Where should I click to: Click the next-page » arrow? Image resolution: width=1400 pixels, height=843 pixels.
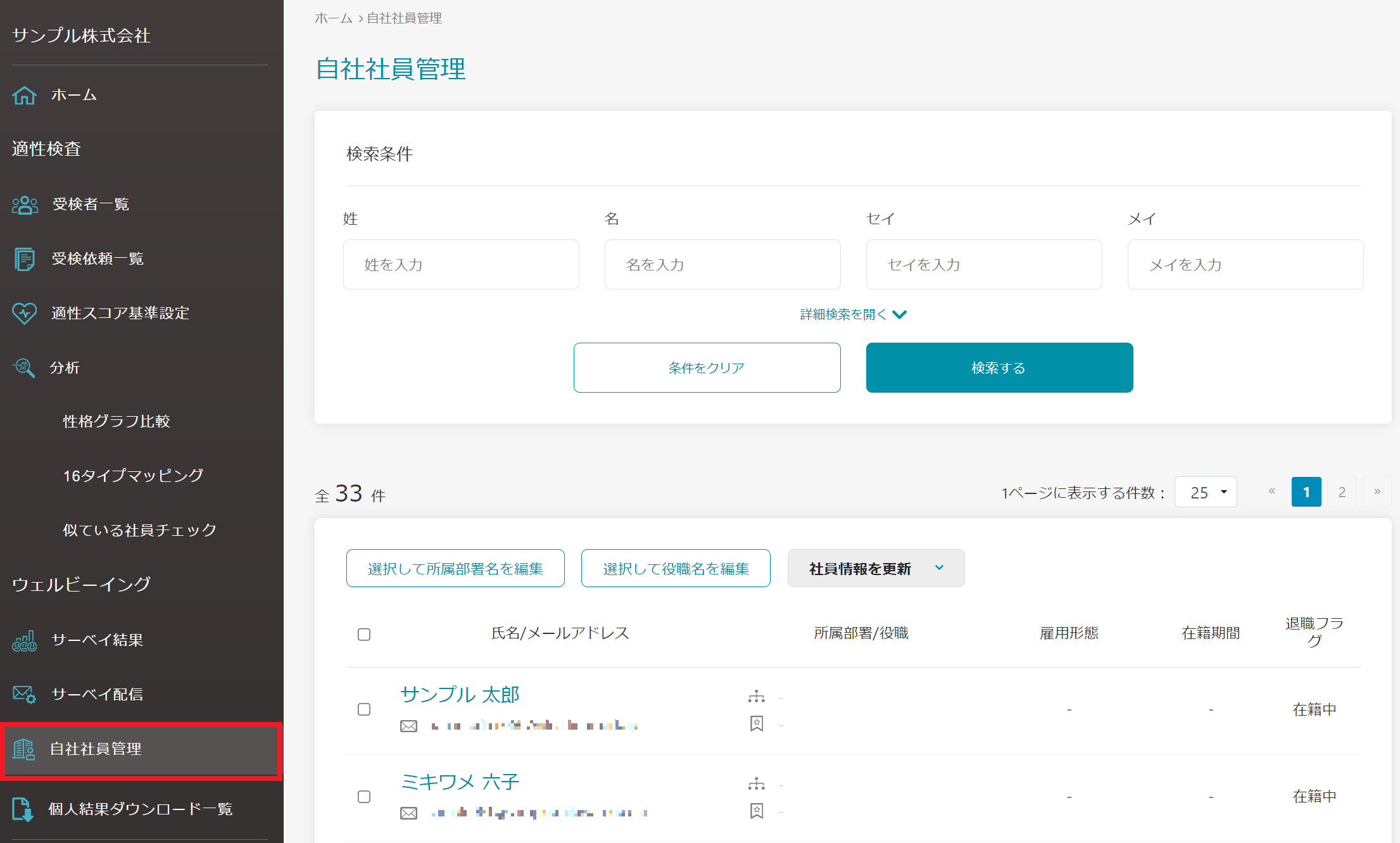[1377, 491]
